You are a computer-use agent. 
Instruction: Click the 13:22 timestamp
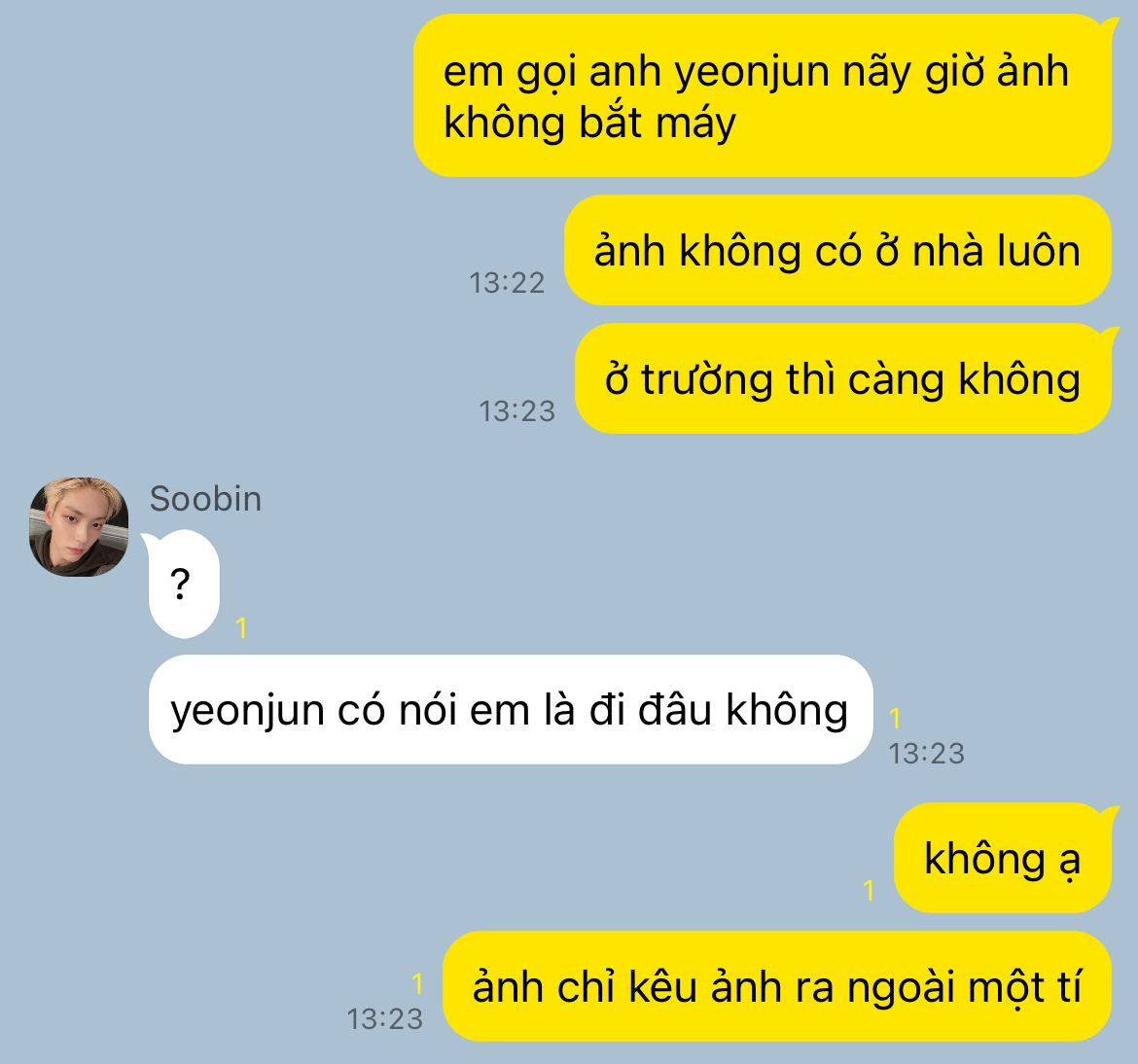pyautogui.click(x=507, y=283)
